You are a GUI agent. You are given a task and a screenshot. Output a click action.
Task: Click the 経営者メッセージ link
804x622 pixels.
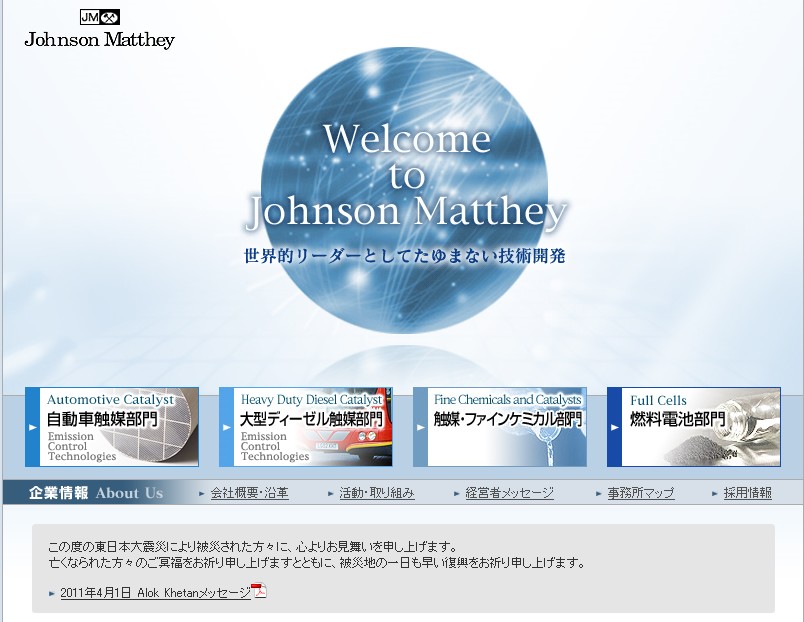click(x=509, y=493)
